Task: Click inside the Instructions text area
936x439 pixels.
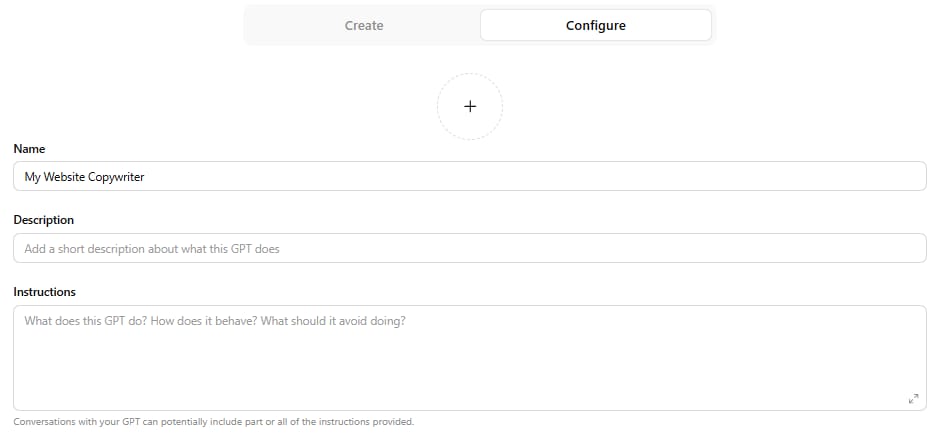Action: (x=470, y=357)
